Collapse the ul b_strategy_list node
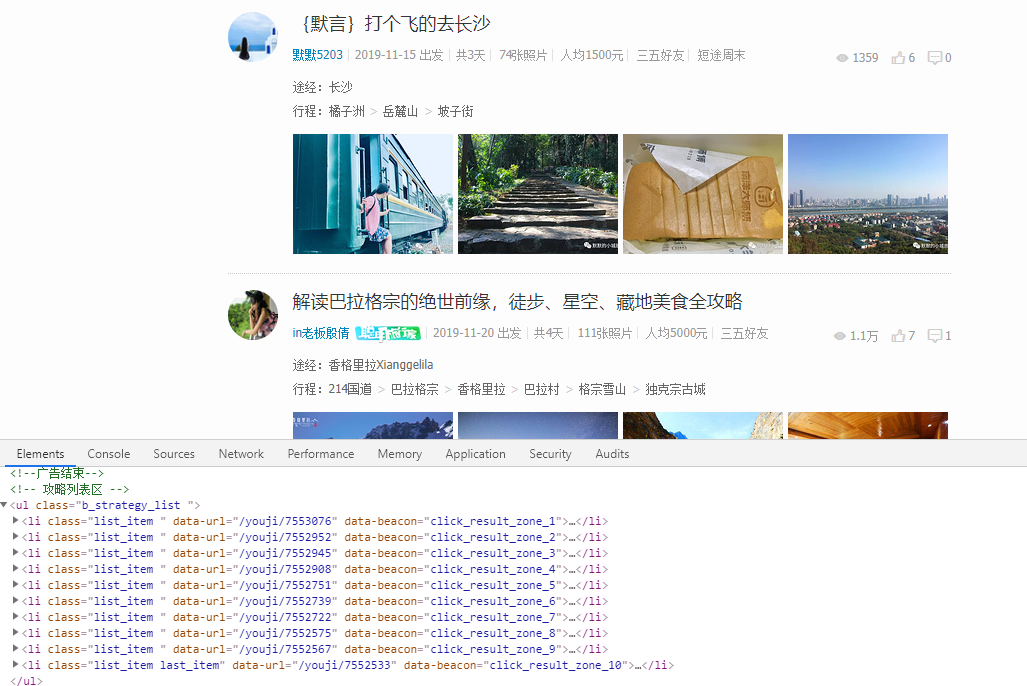The width and height of the screenshot is (1027, 686). point(5,505)
